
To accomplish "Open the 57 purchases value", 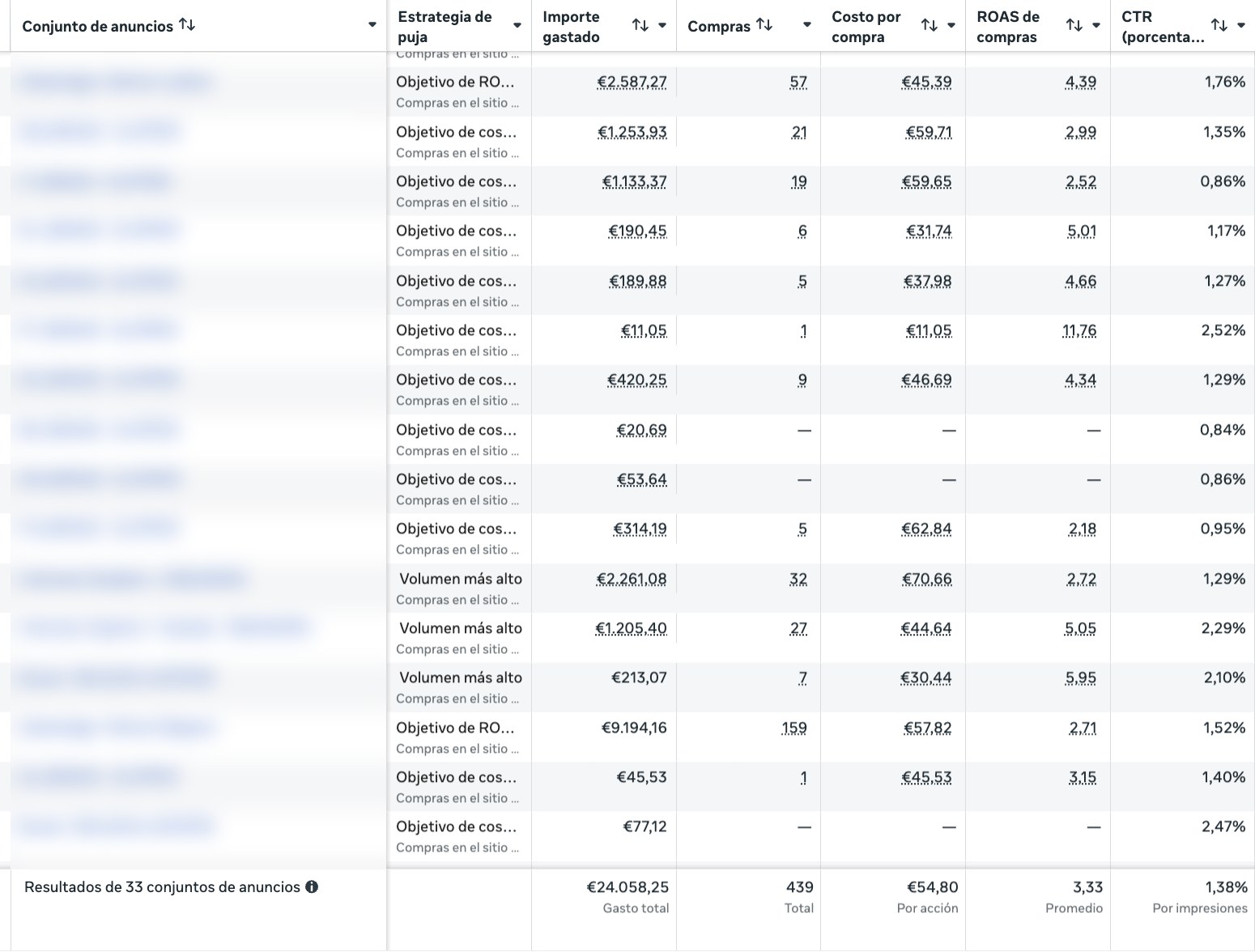I will 799,82.
